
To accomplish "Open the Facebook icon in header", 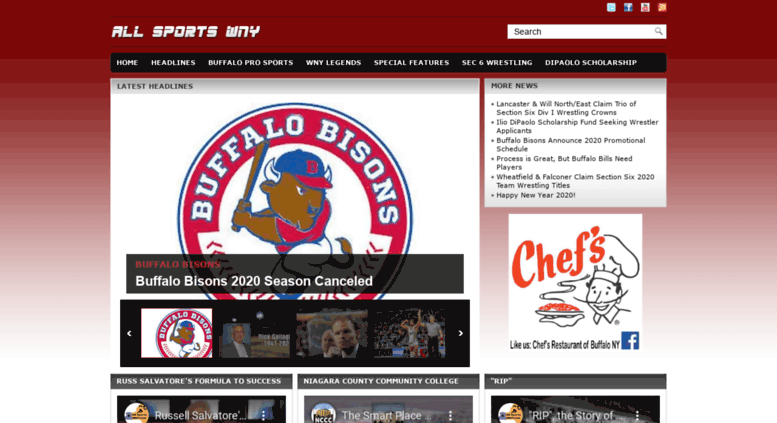I will (628, 7).
